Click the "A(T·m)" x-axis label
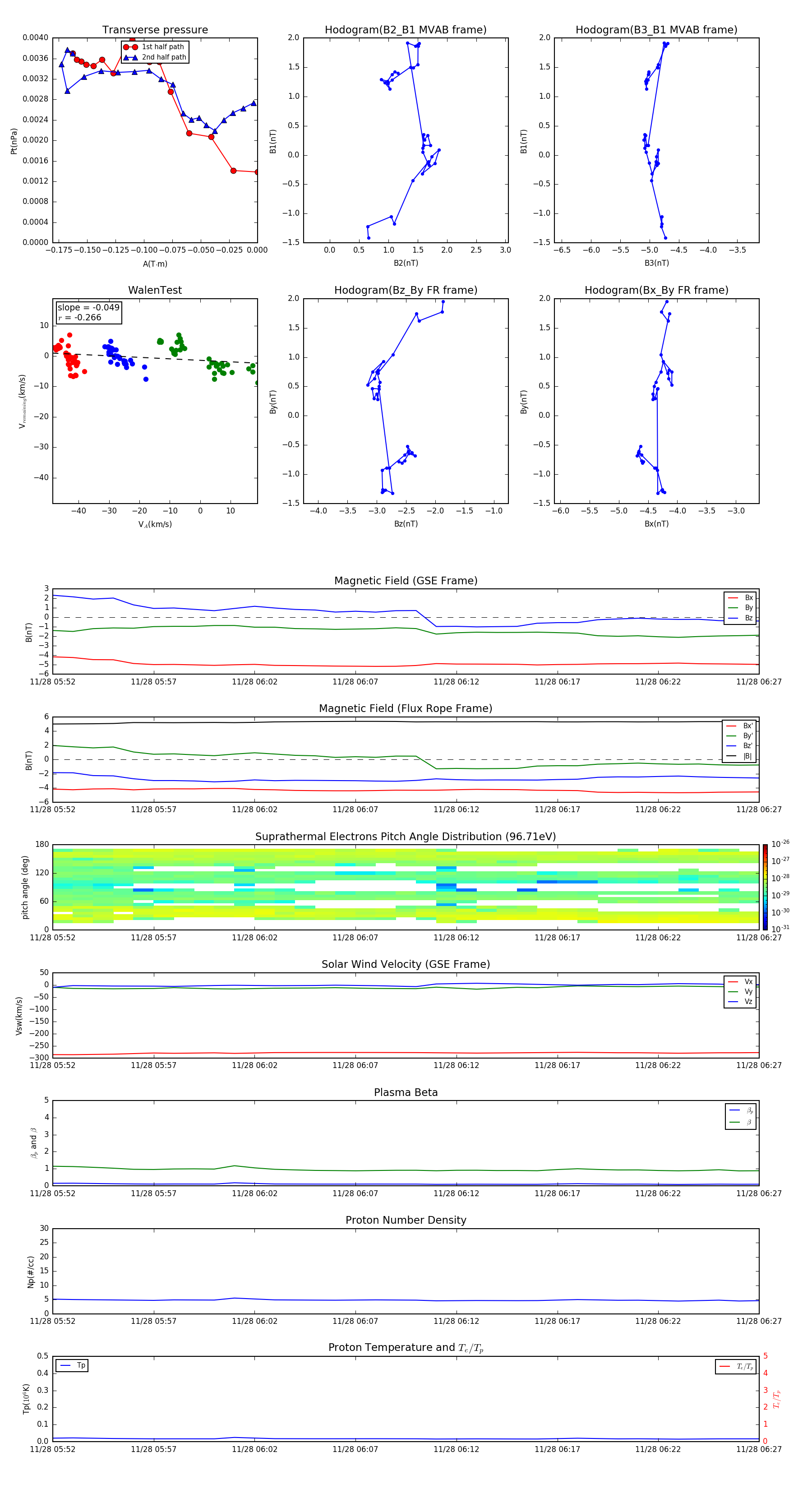This screenshot has width=812, height=1489. click(x=155, y=264)
